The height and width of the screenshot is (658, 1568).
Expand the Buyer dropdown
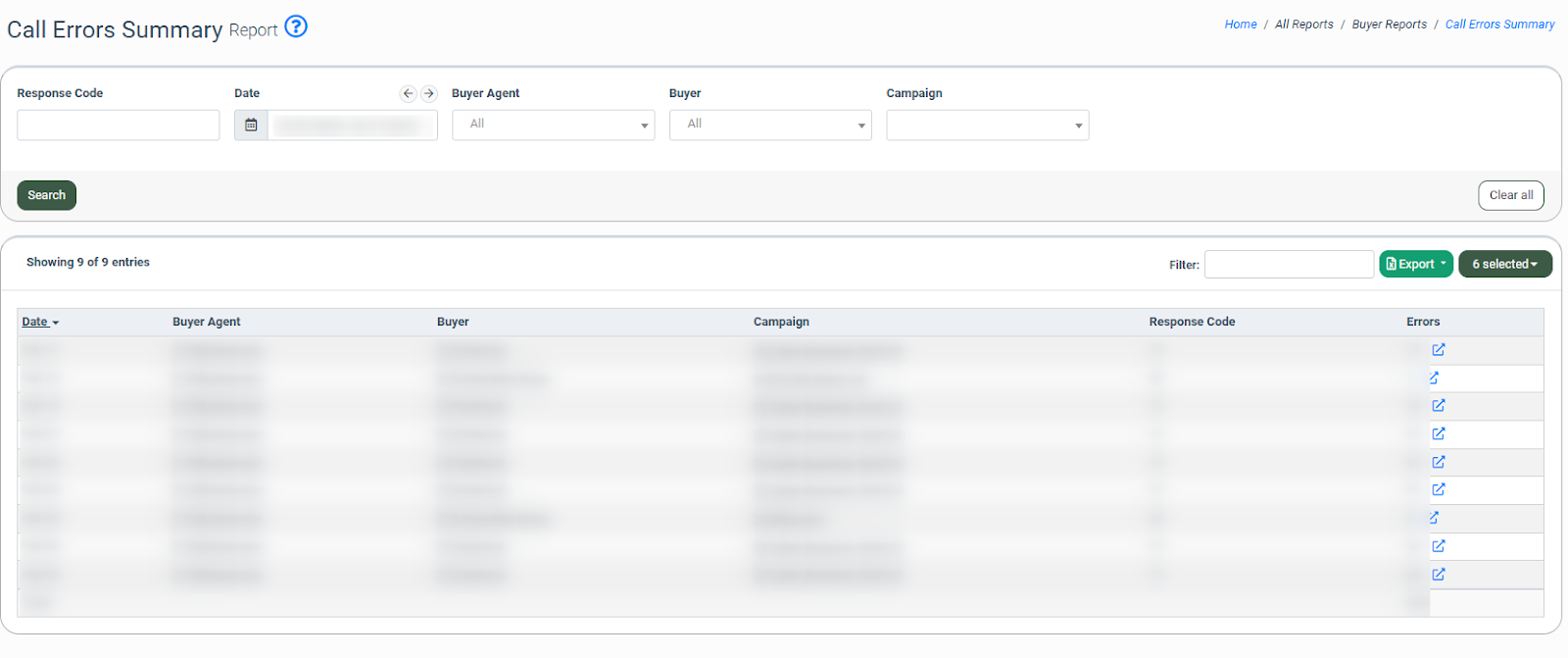(770, 126)
